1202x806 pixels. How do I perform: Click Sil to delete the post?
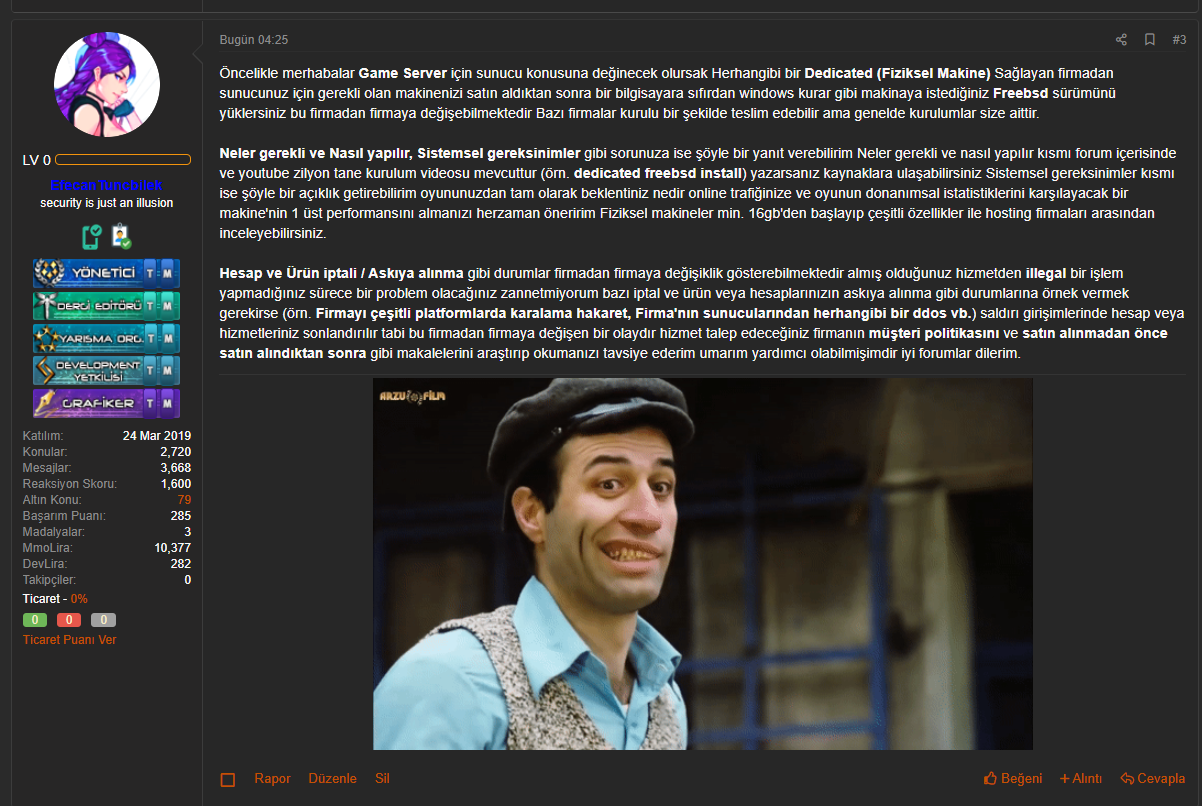382,779
